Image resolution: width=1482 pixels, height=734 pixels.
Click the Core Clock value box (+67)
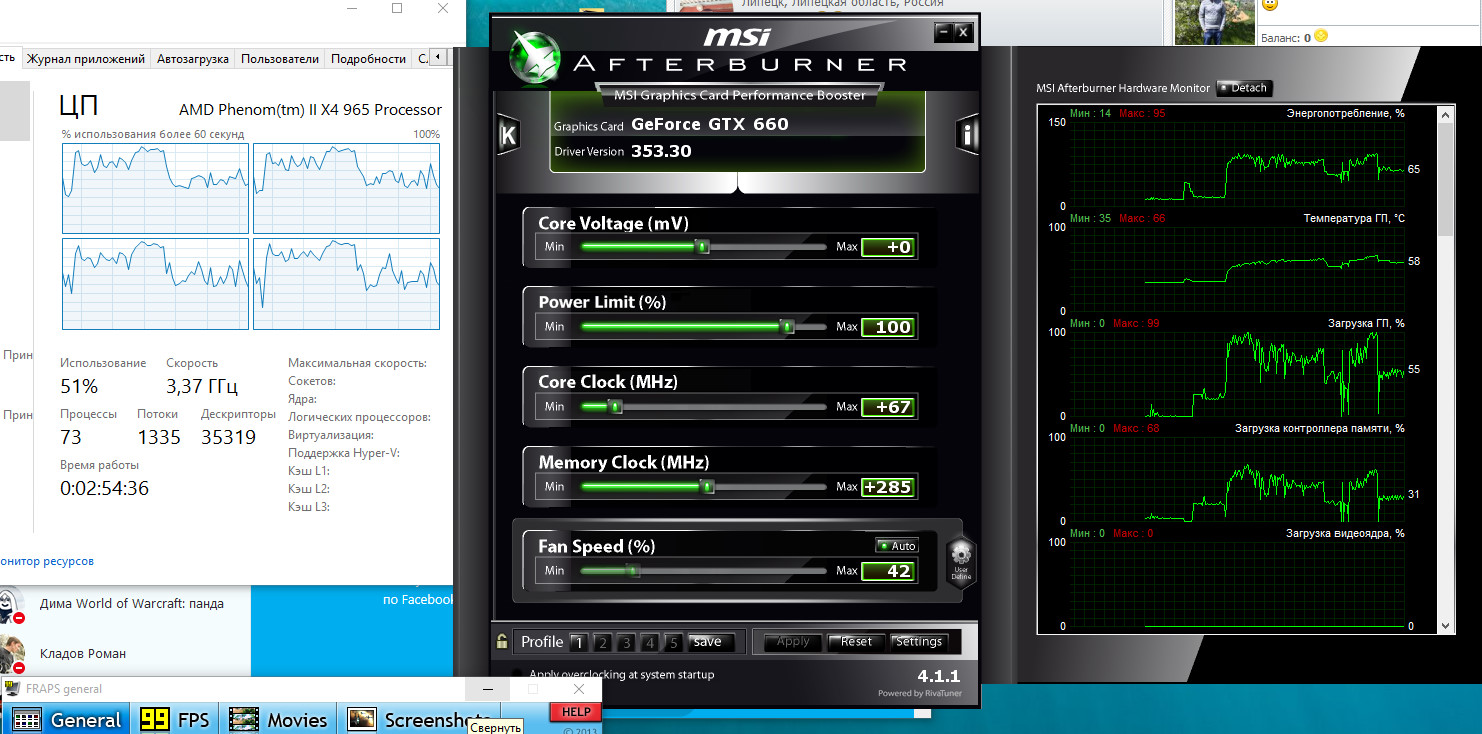click(x=888, y=407)
